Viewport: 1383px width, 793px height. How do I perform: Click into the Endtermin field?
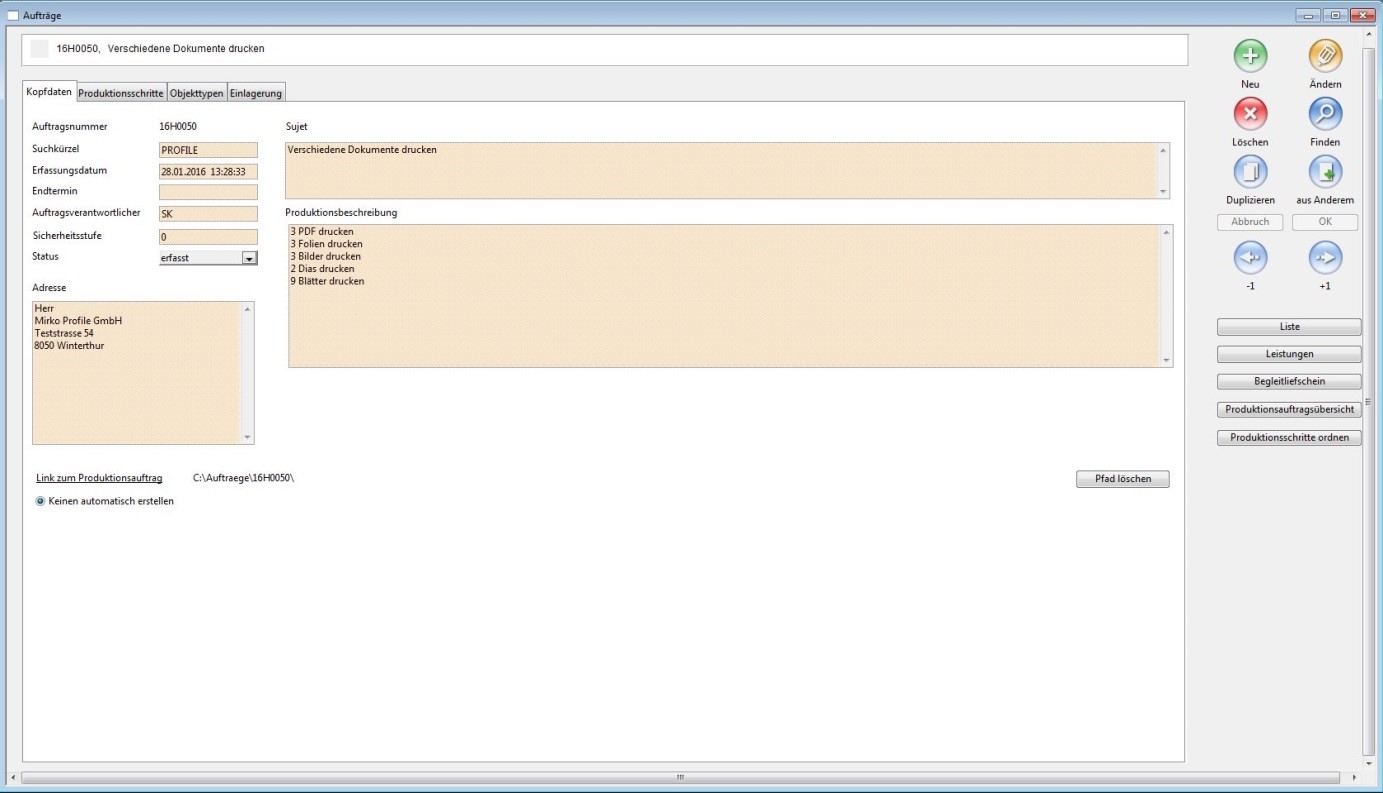(x=208, y=192)
